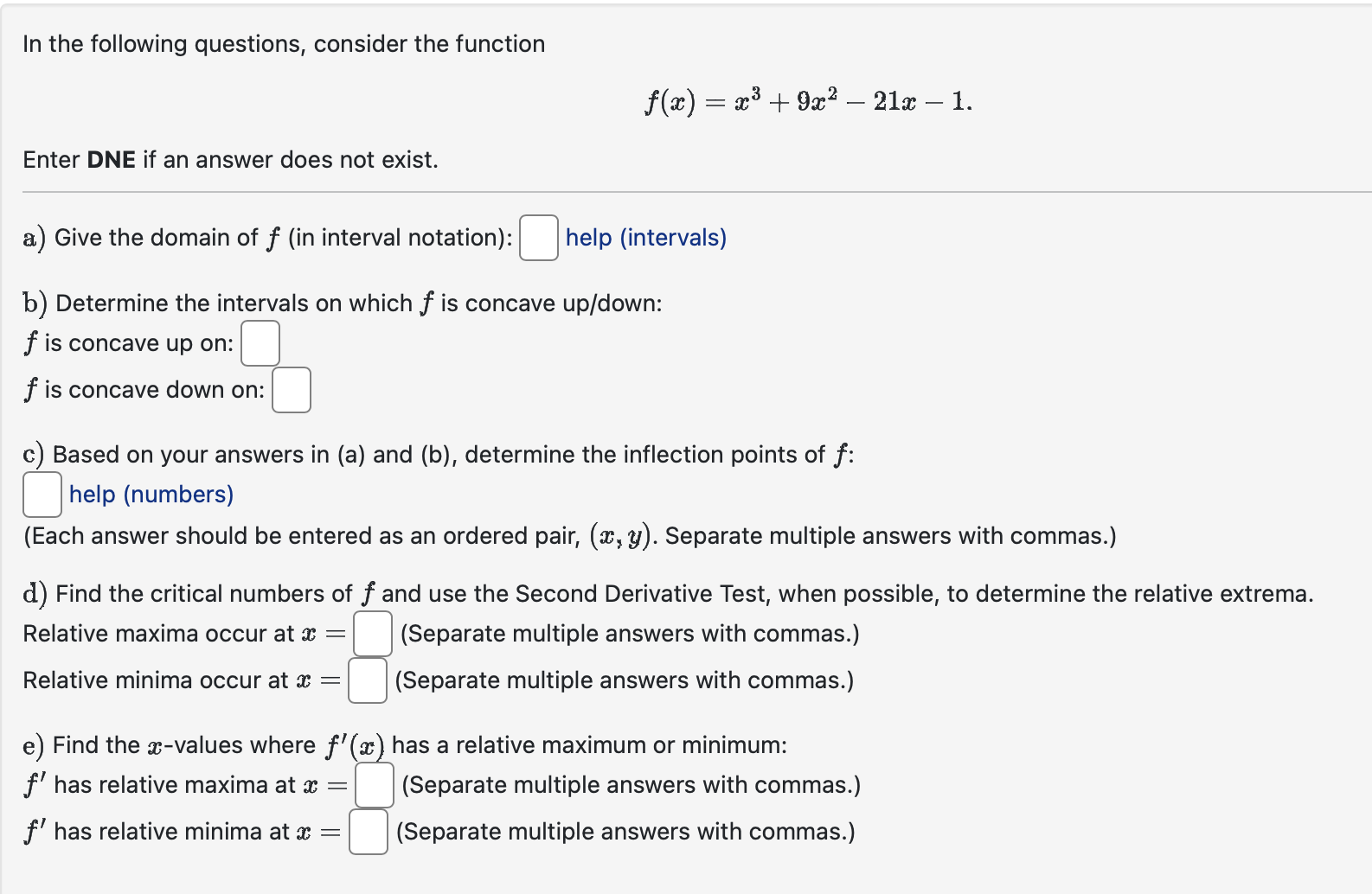The width and height of the screenshot is (1372, 894).
Task: Click intervals help next to domain box
Action: tap(645, 238)
